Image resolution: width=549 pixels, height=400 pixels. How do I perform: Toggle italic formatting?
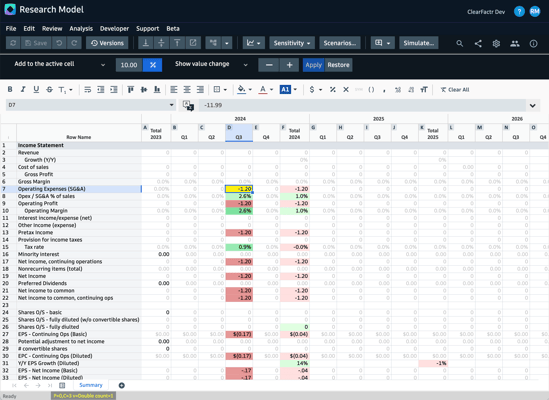click(23, 90)
